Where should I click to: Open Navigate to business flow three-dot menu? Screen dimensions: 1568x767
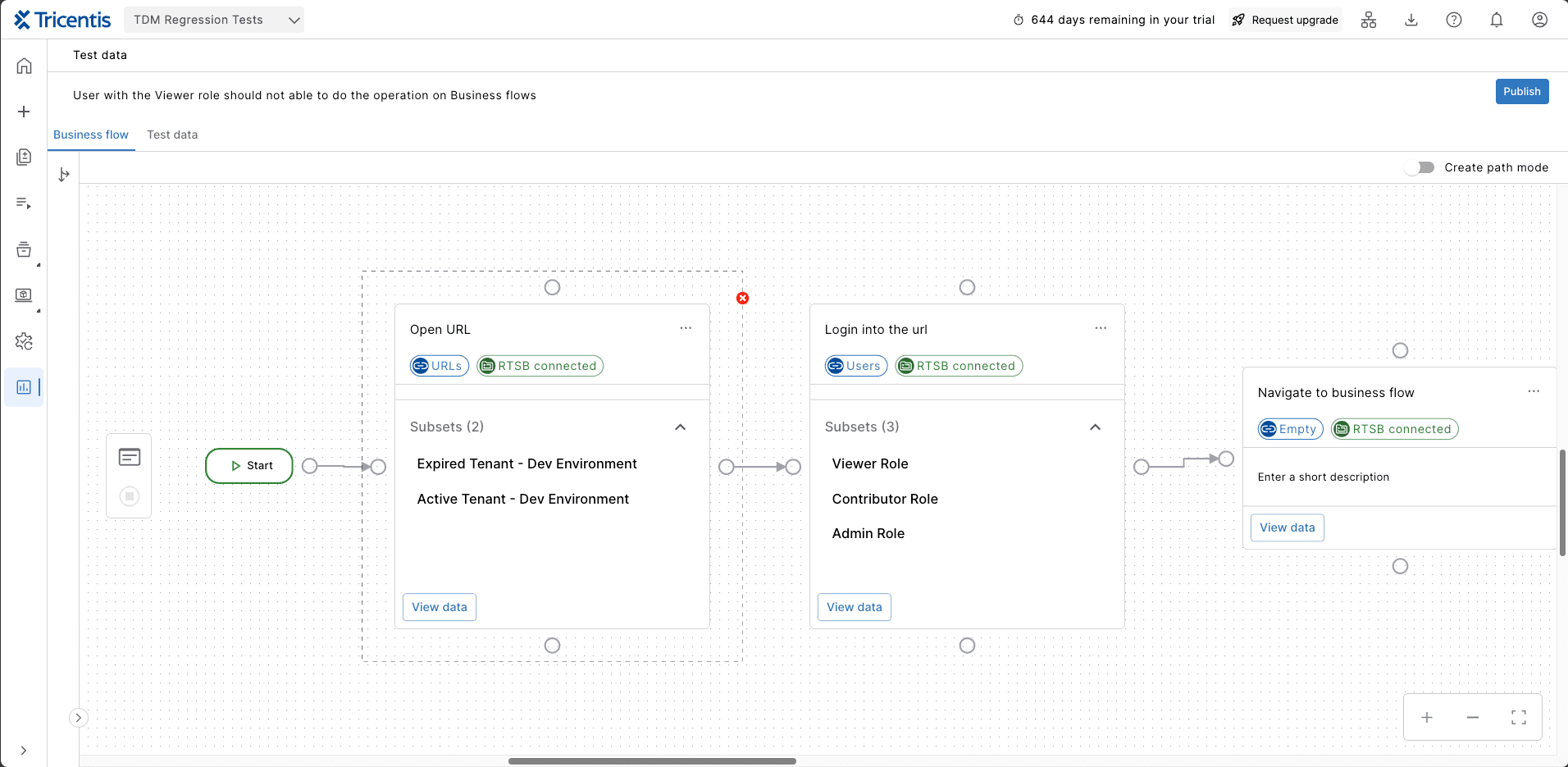click(1534, 391)
